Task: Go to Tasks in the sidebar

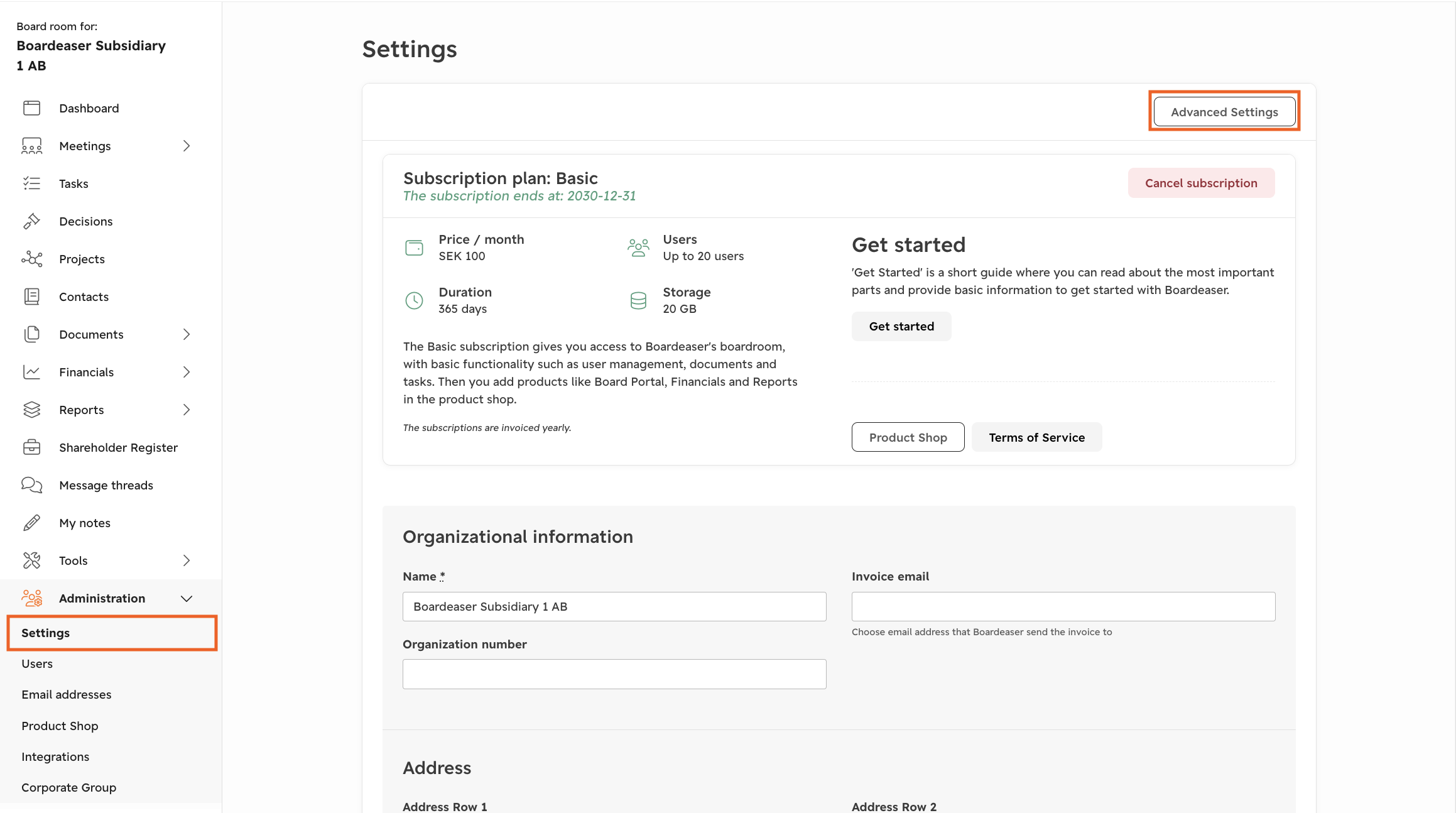Action: tap(73, 183)
